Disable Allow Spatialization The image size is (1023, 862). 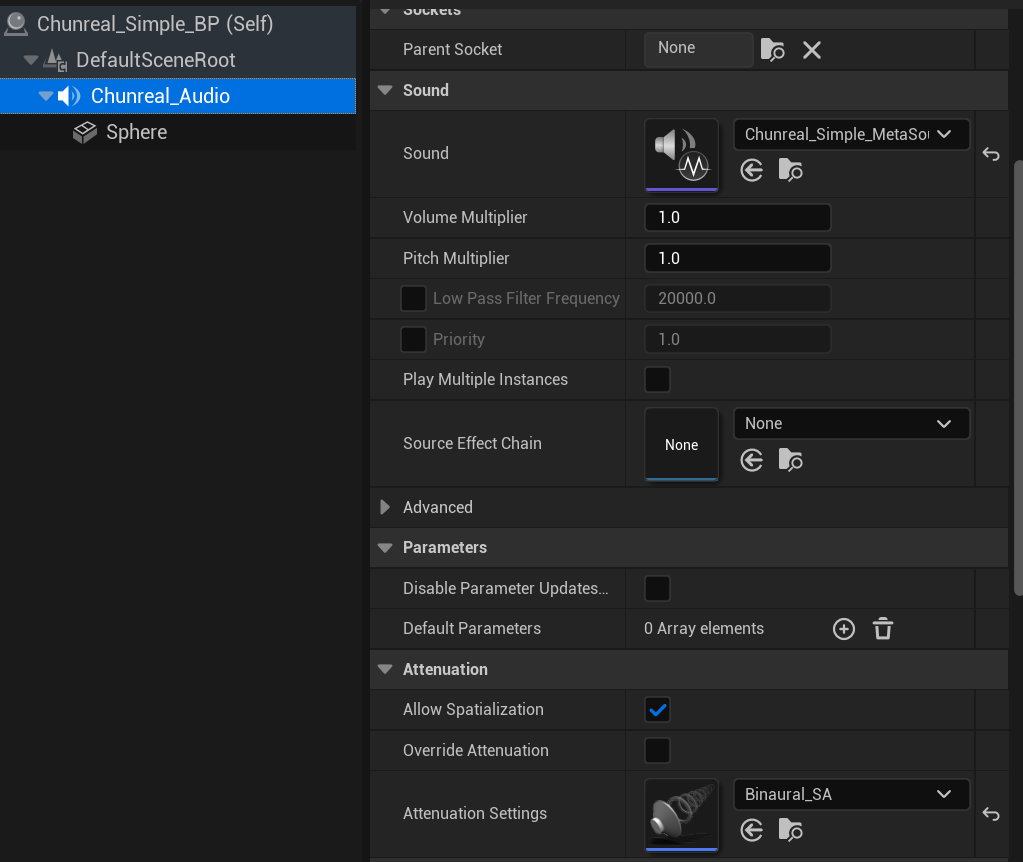click(x=657, y=708)
